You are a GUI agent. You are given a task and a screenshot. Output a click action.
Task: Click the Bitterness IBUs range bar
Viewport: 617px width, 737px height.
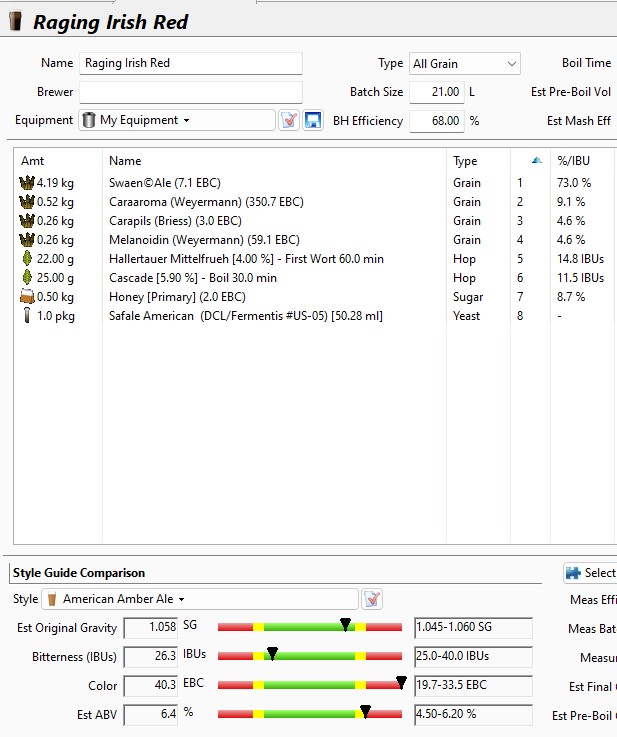point(309,657)
